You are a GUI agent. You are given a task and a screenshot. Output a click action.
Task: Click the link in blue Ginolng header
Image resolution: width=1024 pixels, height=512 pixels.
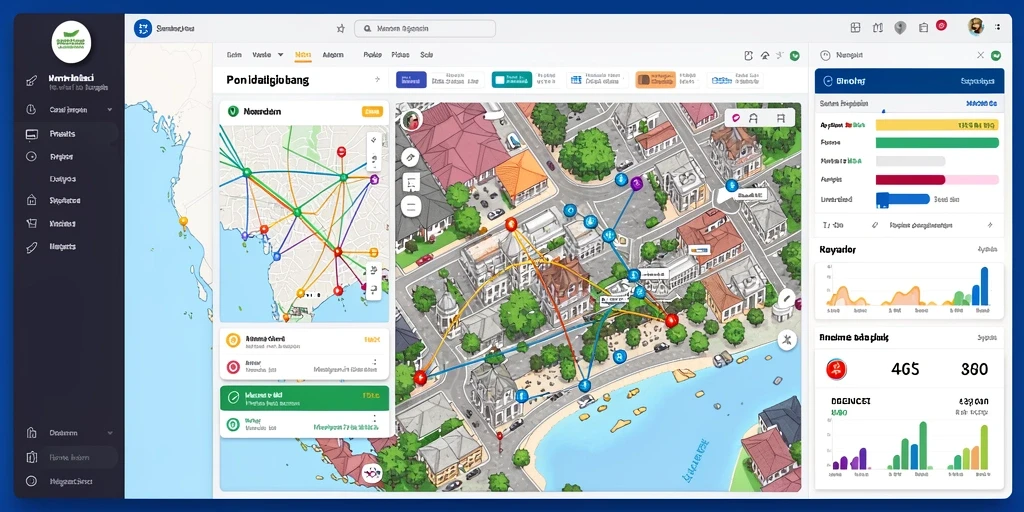tap(977, 81)
